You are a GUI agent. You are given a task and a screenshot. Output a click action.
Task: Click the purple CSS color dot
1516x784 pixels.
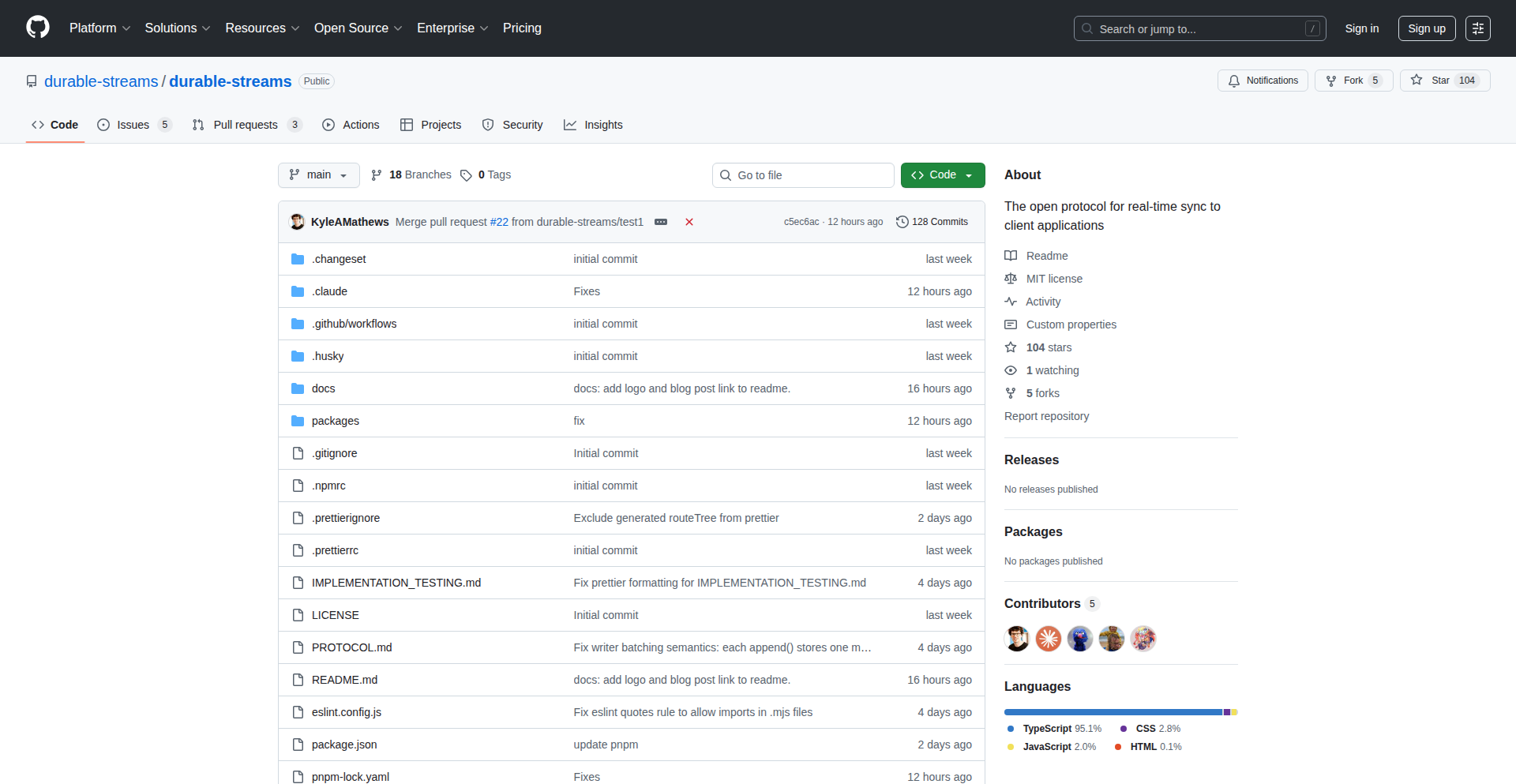1124,729
